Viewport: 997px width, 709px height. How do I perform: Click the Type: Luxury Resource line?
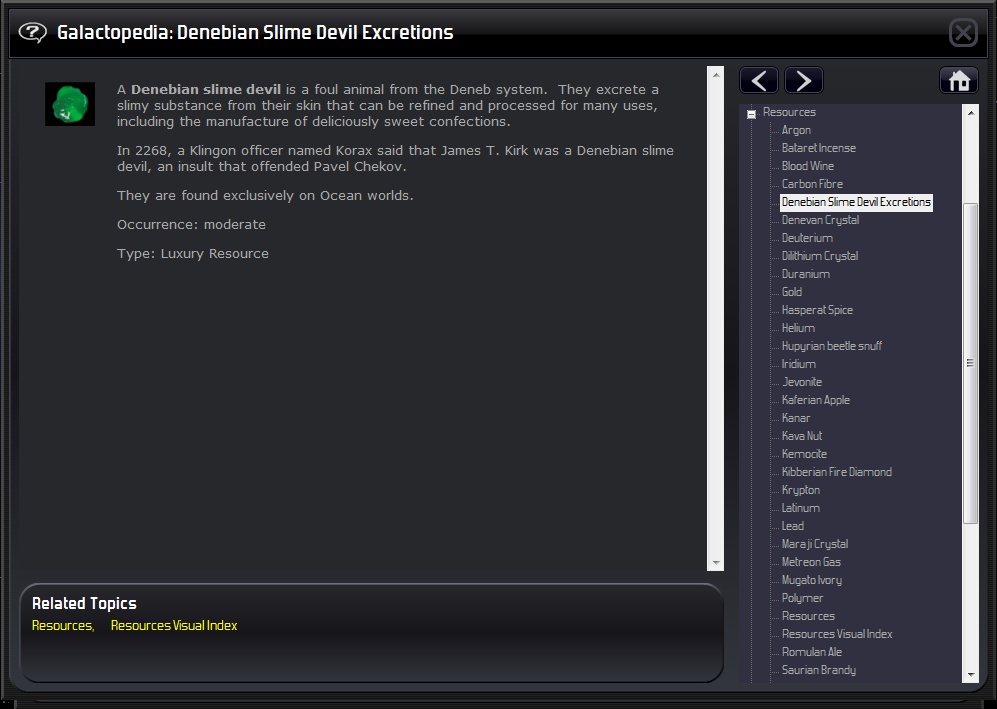point(193,254)
